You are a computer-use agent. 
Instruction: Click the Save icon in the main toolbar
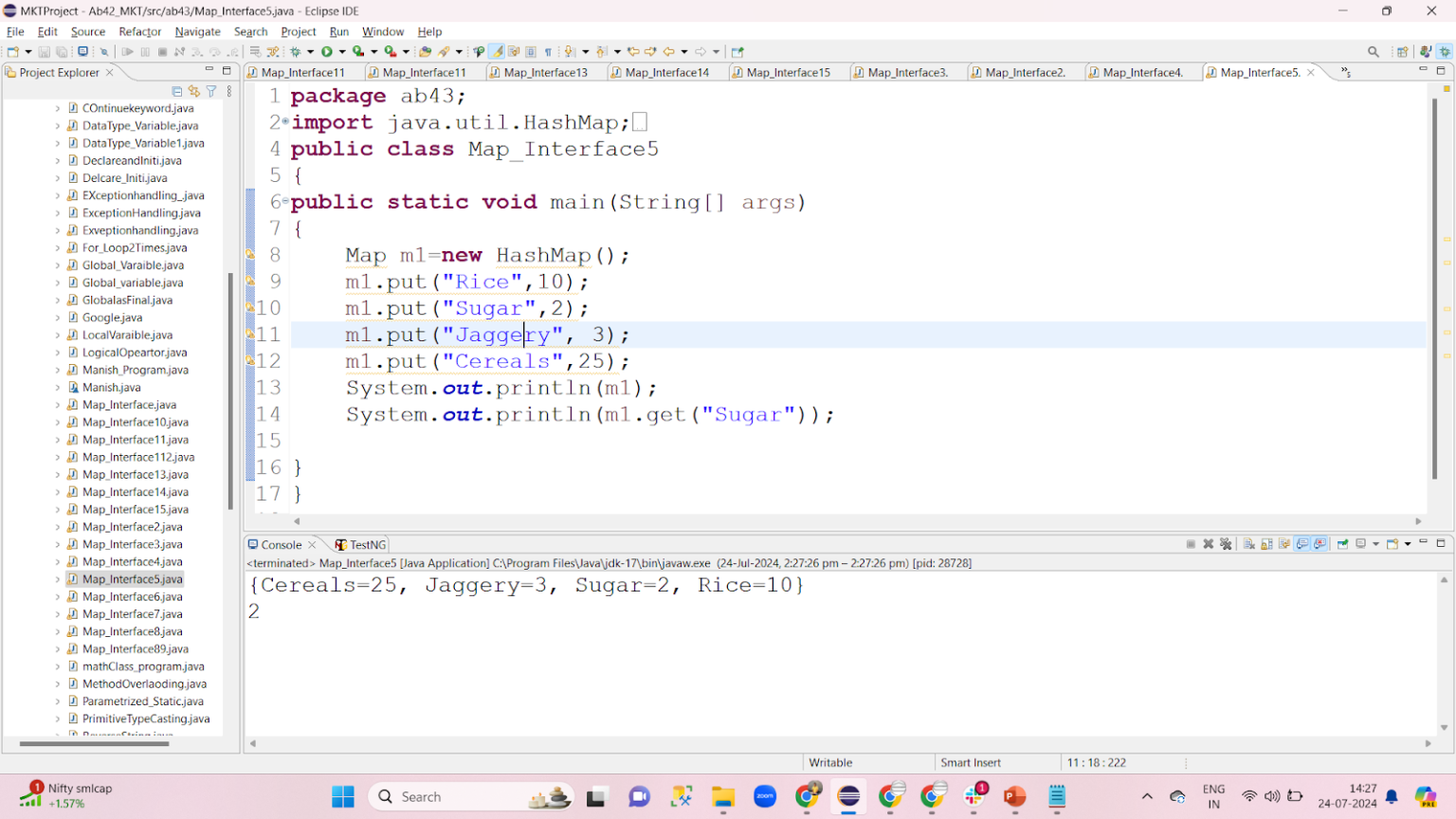[45, 51]
